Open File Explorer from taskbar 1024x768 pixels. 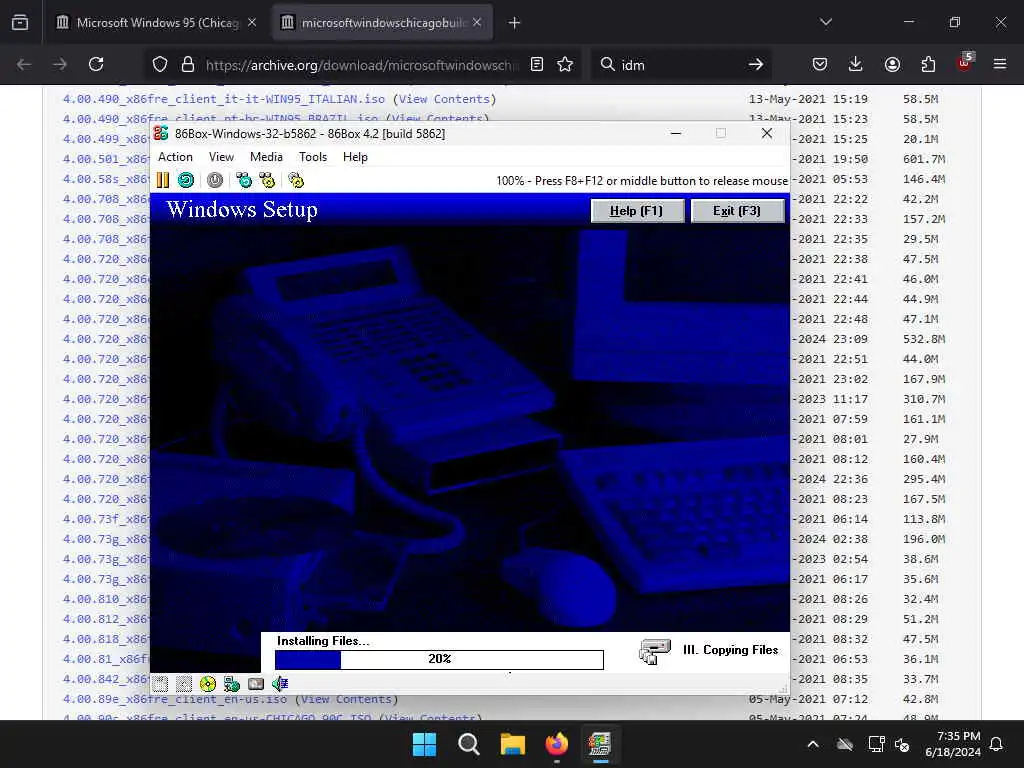pyautogui.click(x=513, y=744)
